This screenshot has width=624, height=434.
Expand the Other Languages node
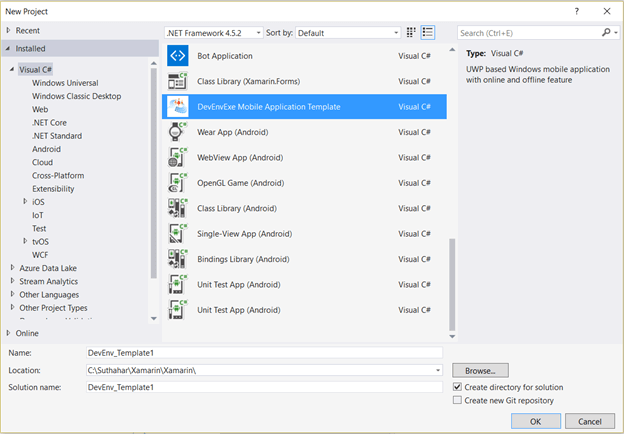(12, 294)
